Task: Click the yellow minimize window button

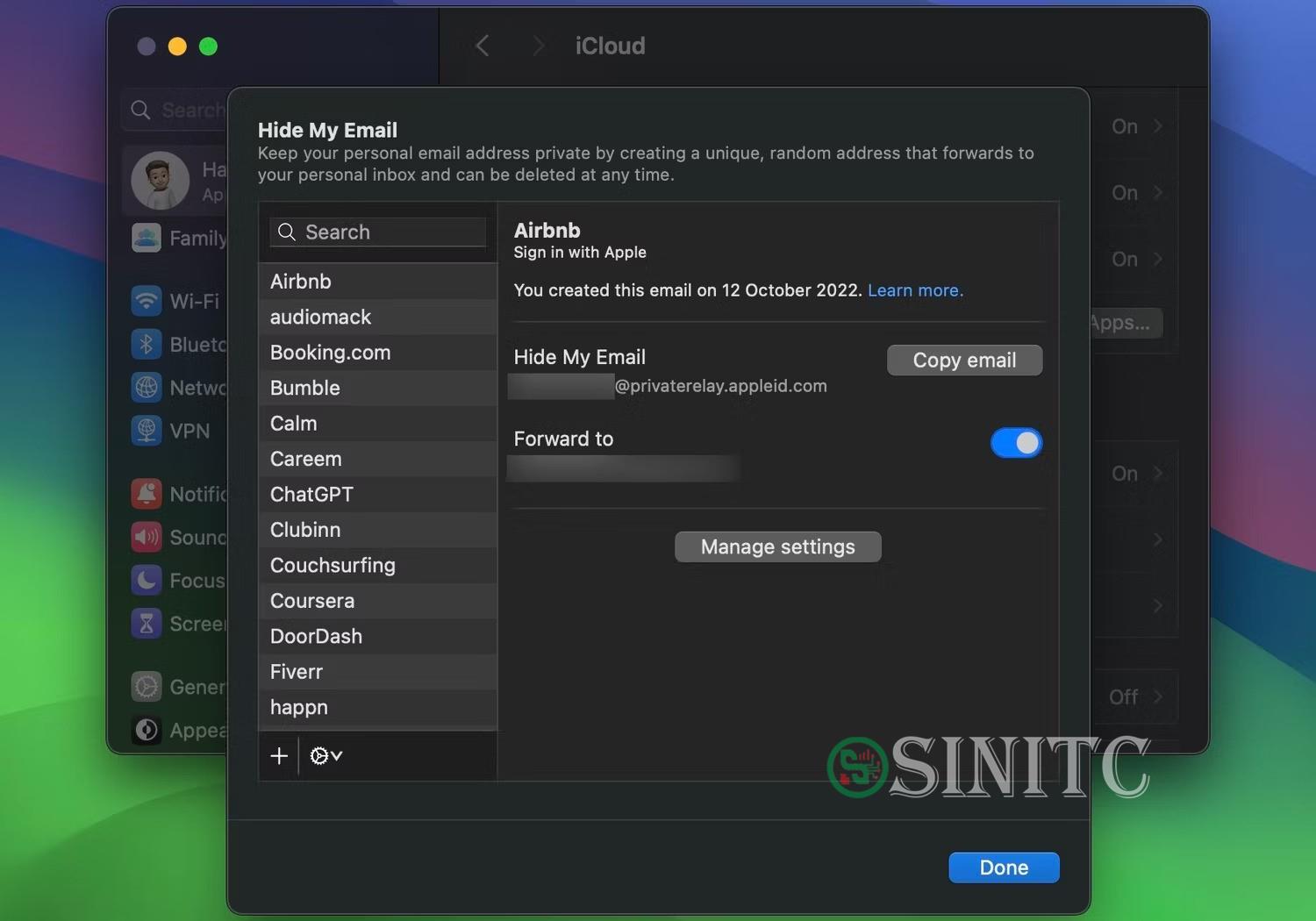Action: pos(177,46)
